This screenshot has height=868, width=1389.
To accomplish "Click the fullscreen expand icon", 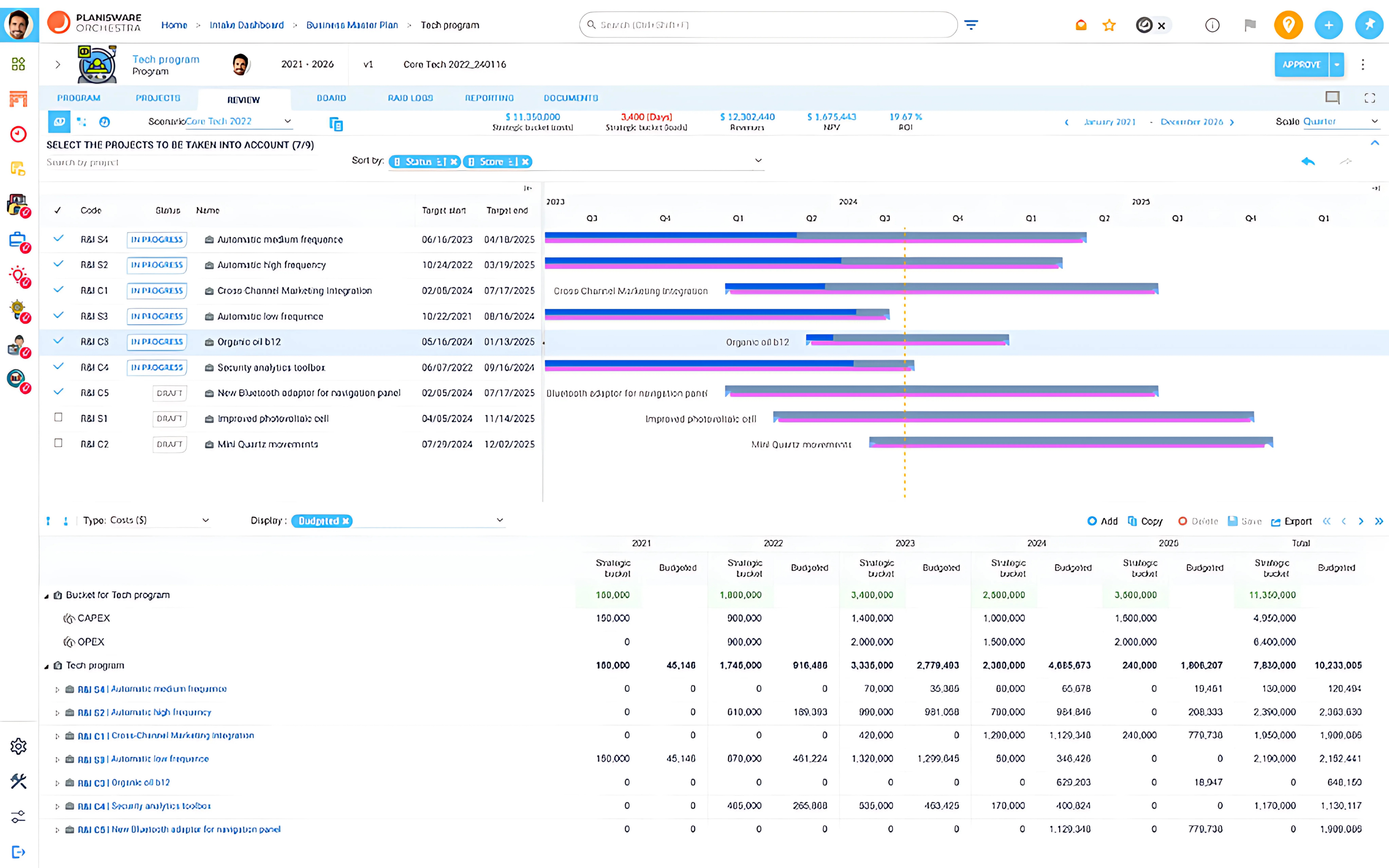I will [x=1369, y=98].
